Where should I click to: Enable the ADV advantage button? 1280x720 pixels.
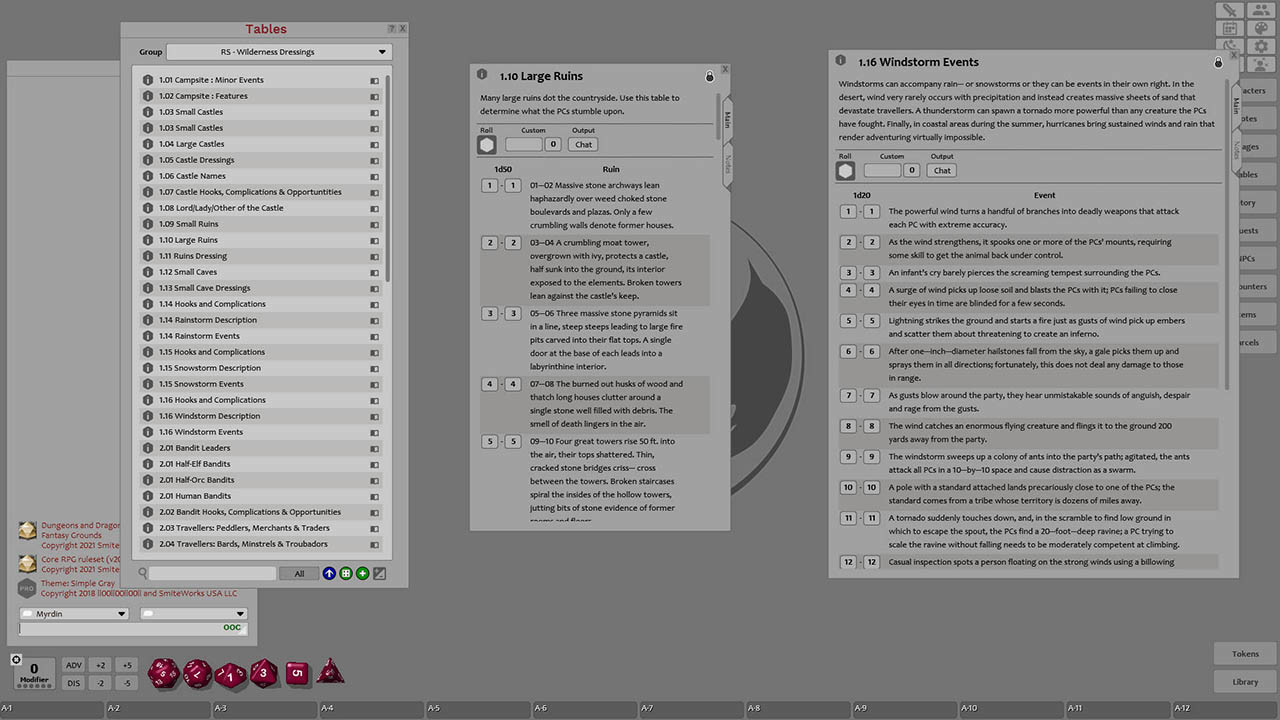pyautogui.click(x=73, y=664)
